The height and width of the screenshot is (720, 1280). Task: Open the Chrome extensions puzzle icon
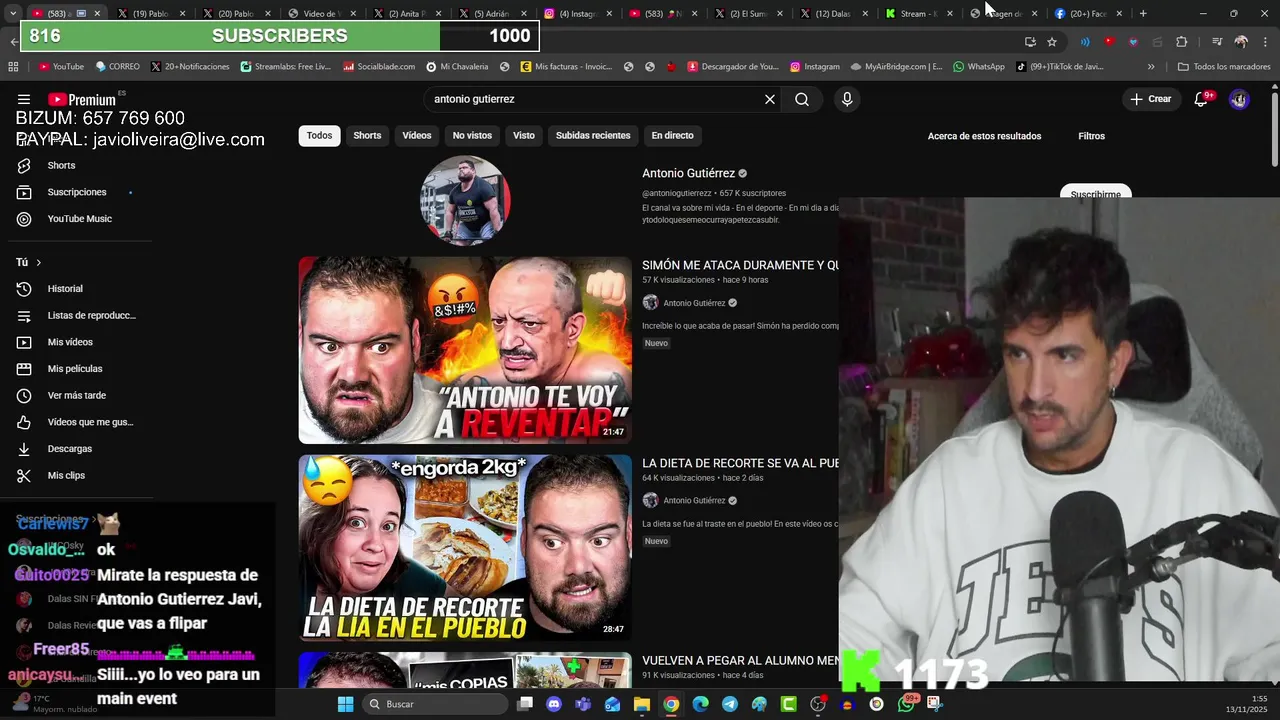coord(1181,42)
